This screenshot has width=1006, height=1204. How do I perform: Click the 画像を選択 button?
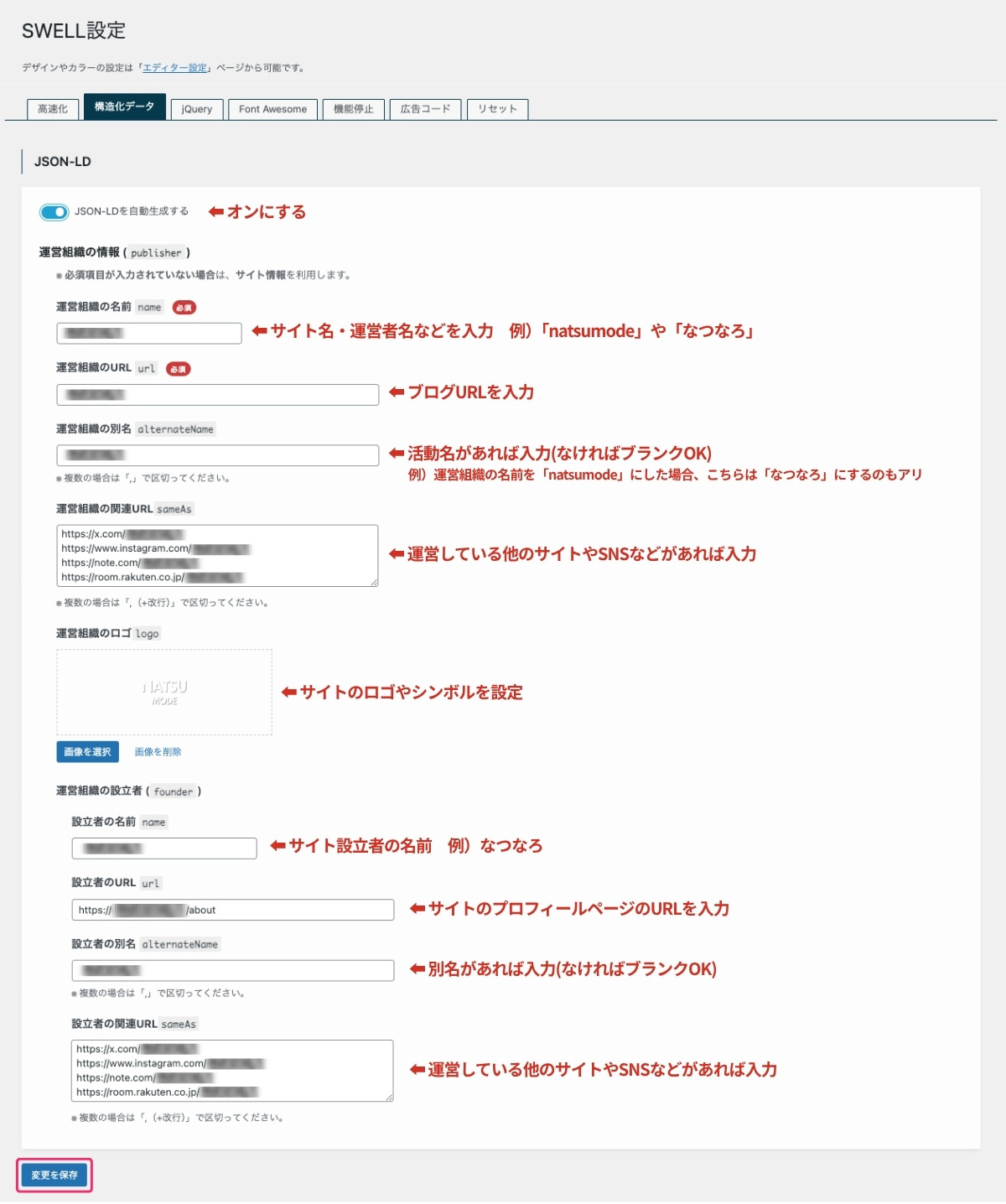tap(86, 751)
